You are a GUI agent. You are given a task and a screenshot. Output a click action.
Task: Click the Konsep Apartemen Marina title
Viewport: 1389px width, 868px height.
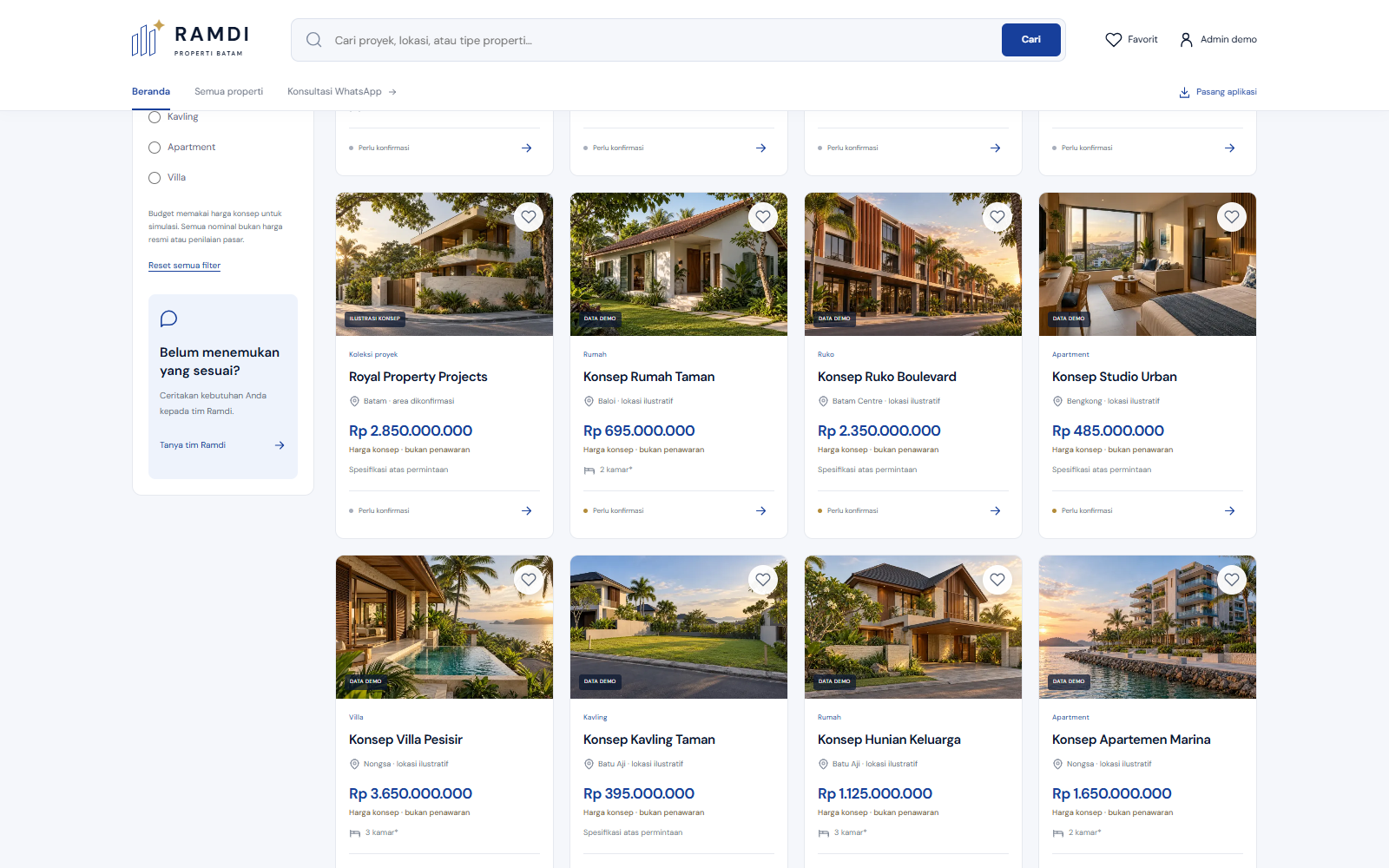point(1131,740)
